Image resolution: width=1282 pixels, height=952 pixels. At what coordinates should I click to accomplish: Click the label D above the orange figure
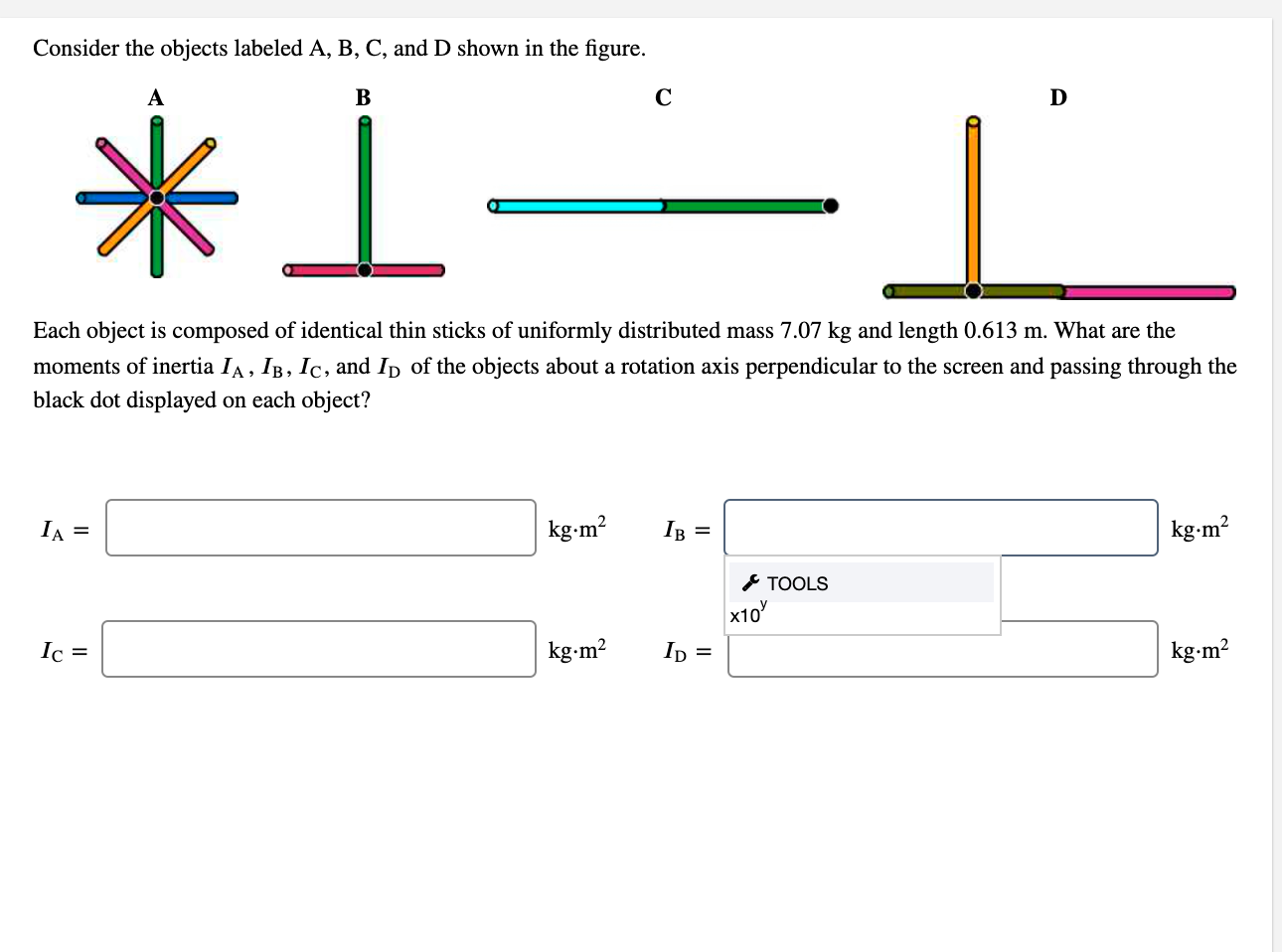(1057, 95)
